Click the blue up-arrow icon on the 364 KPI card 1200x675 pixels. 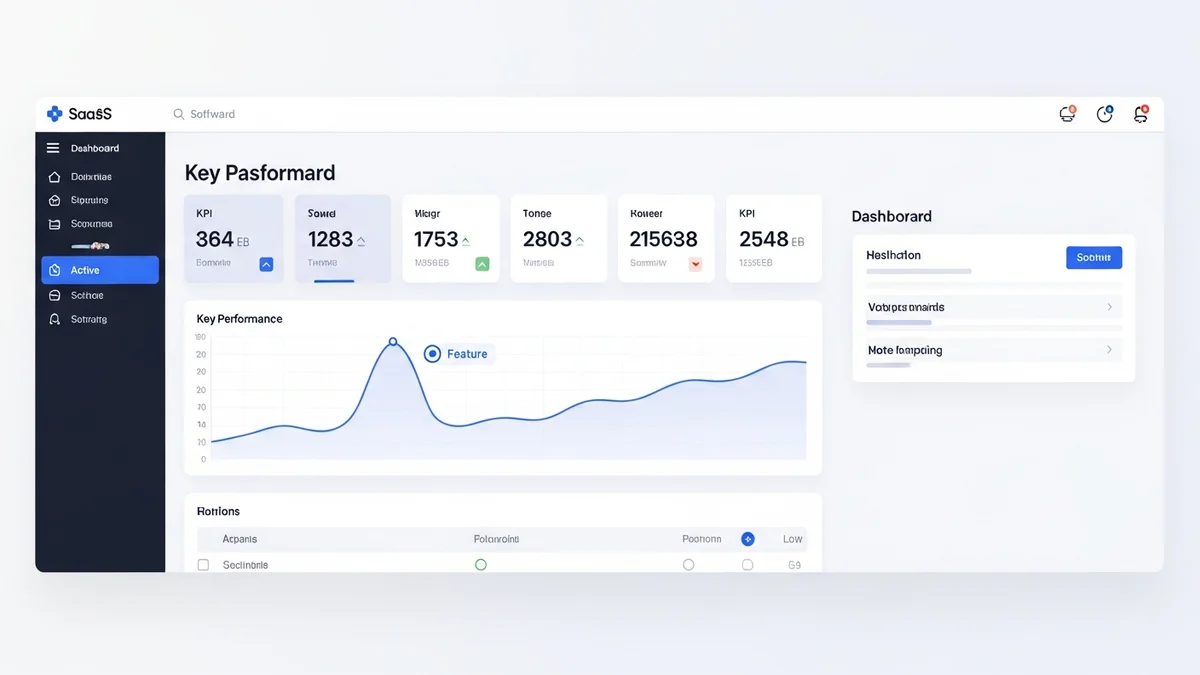(266, 264)
